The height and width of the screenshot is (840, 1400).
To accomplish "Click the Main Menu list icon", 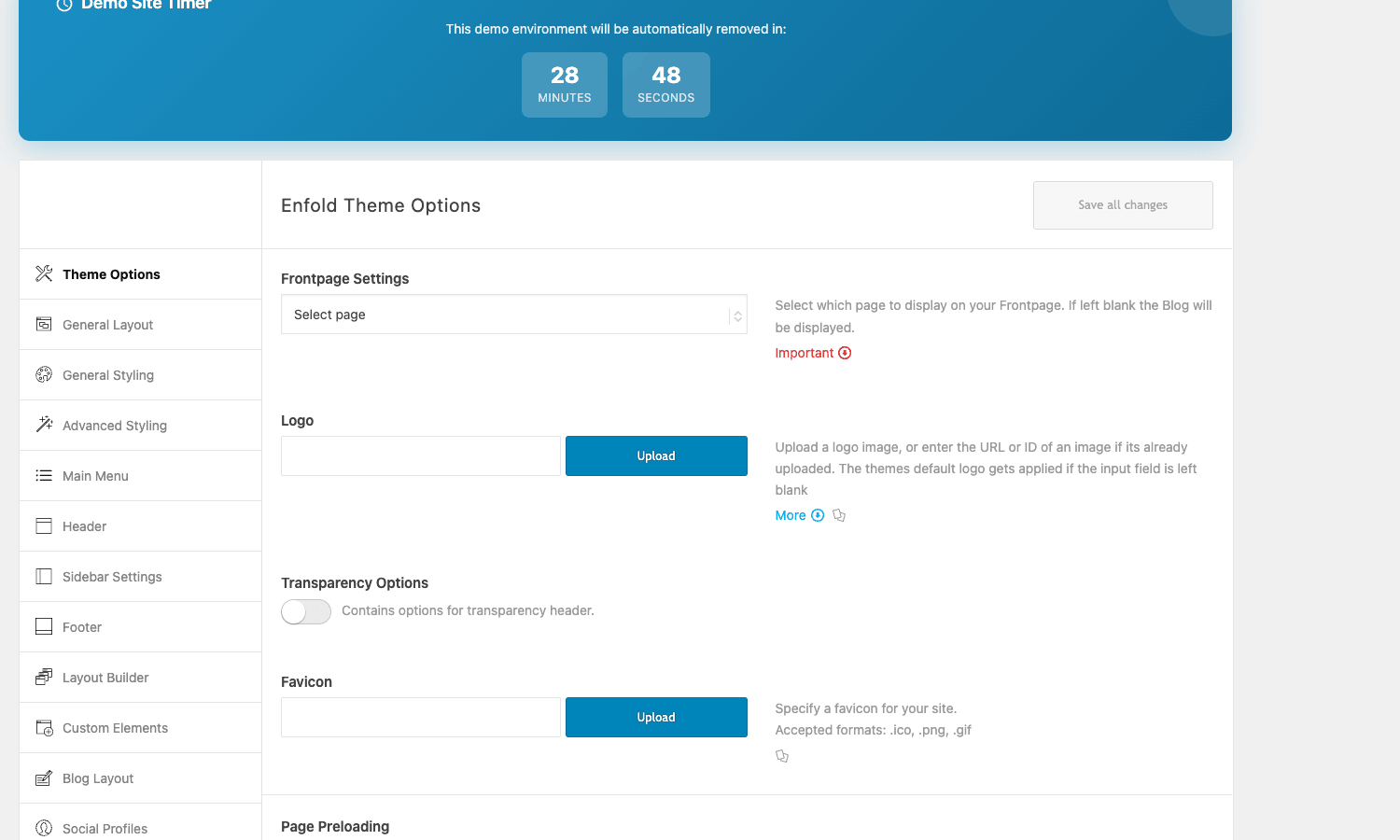I will [44, 475].
